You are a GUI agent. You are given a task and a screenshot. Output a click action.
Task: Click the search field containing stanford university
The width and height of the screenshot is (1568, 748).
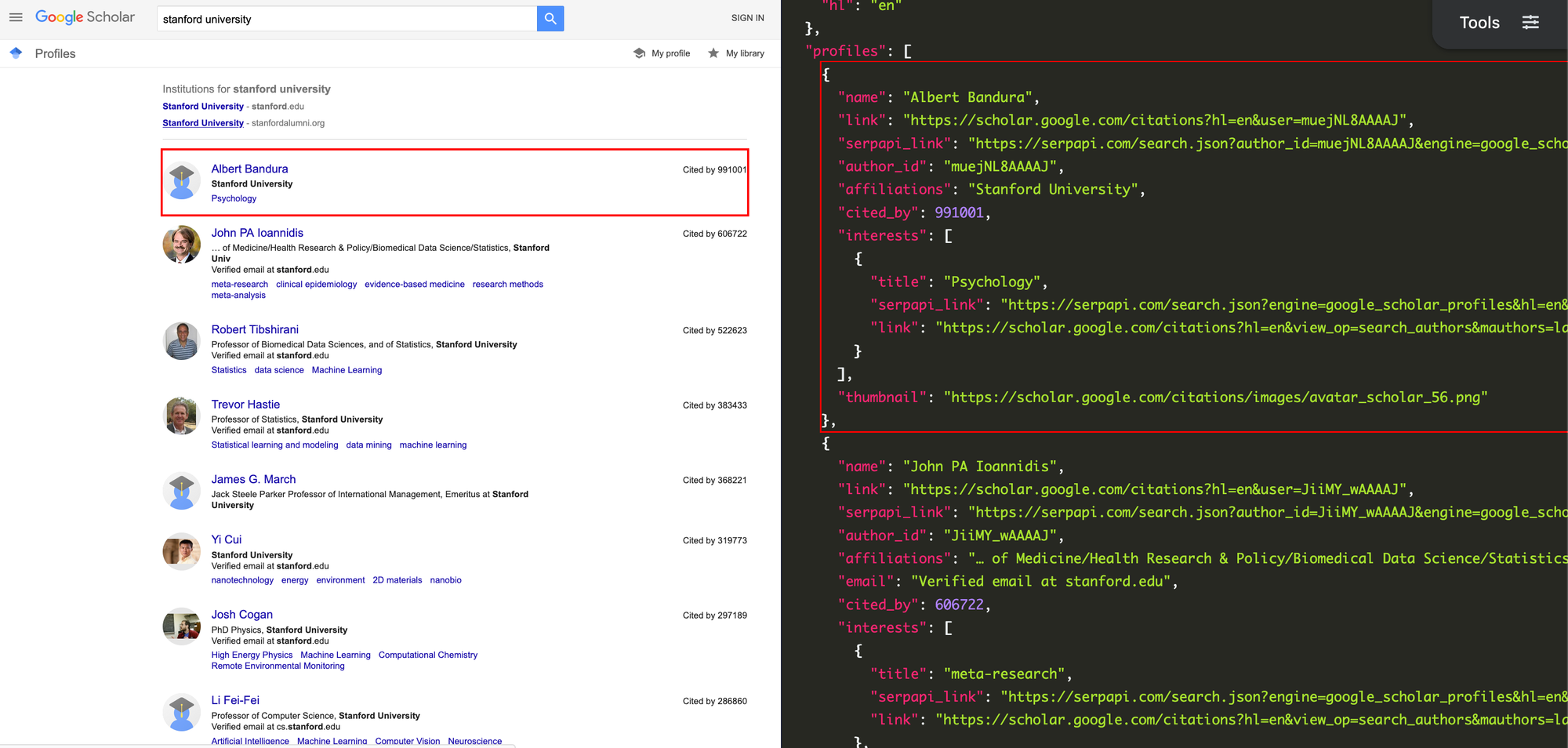point(347,19)
